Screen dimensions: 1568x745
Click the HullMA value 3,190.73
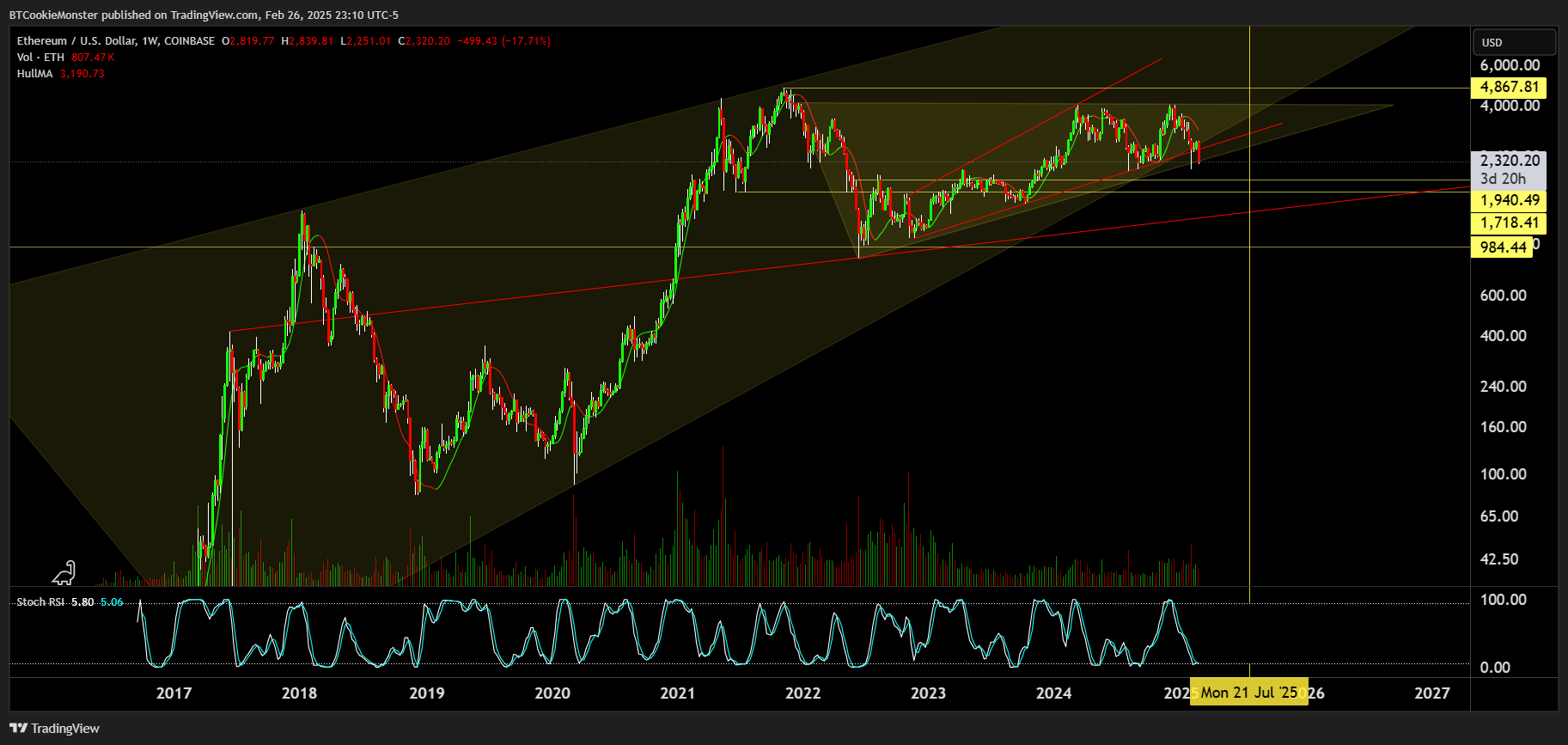click(82, 73)
